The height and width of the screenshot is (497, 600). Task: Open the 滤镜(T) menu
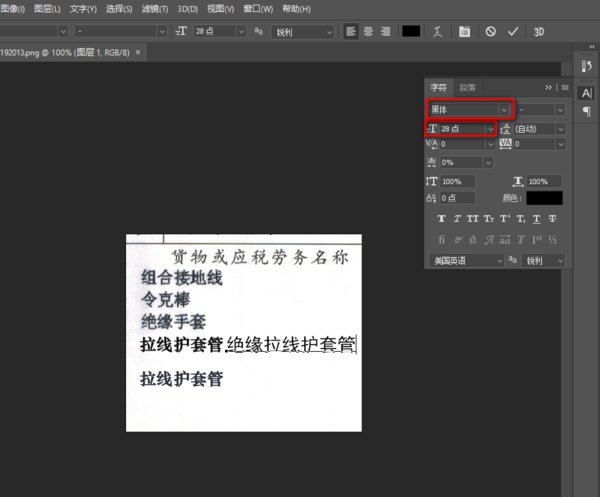click(155, 9)
